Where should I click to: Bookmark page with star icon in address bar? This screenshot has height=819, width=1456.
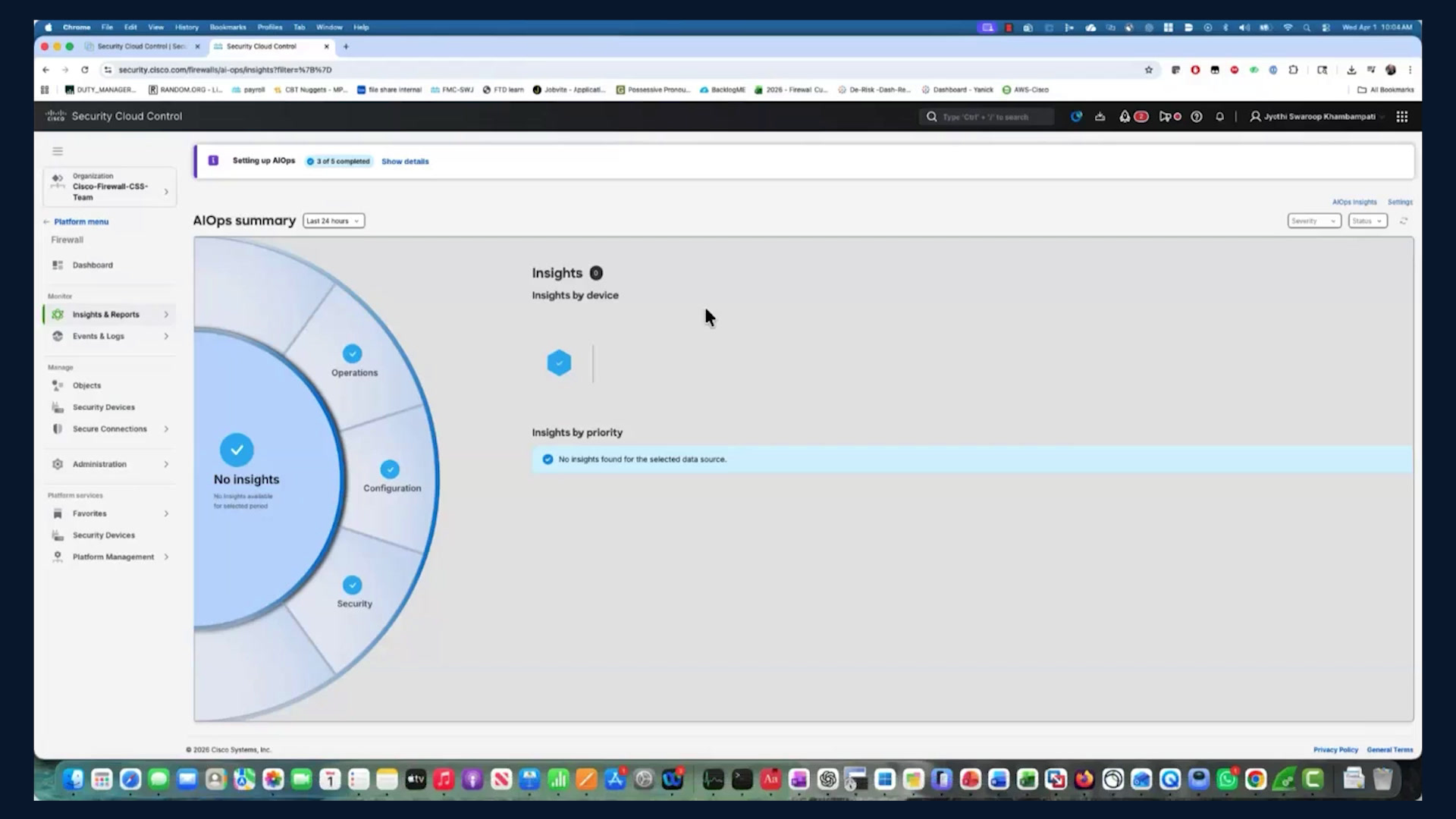(1149, 70)
